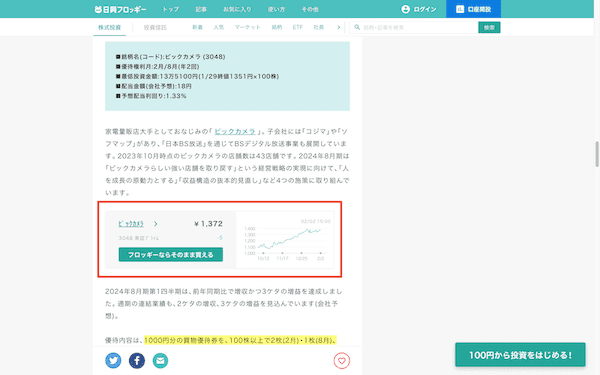This screenshot has height=375, width=600.
Task: Click the chevron beside ビックカメラ stock name
Action: pos(156,224)
